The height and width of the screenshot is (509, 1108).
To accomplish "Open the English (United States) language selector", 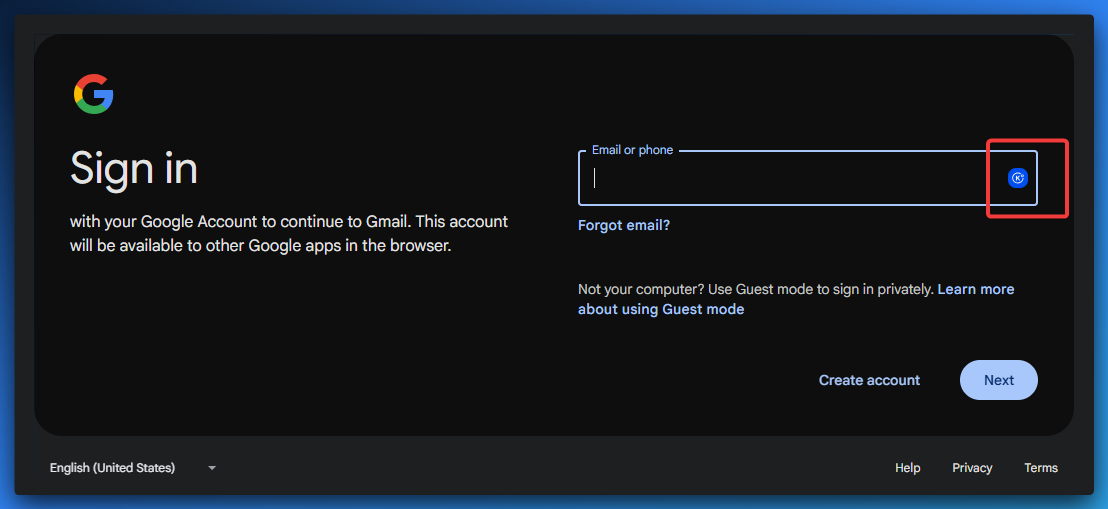I will click(112, 467).
